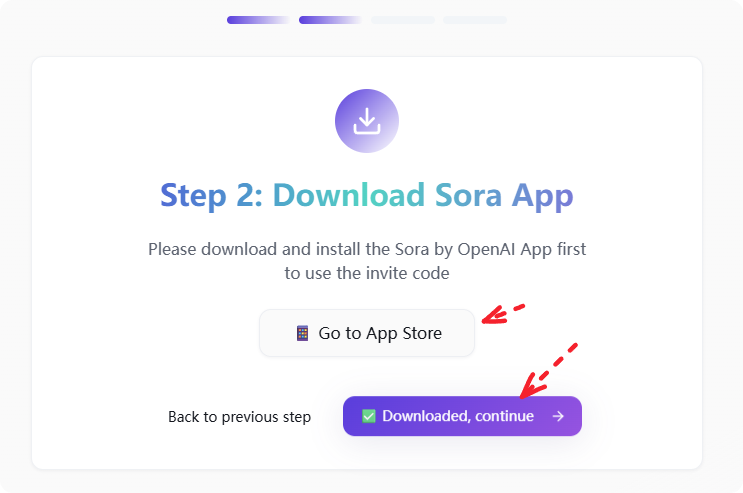The height and width of the screenshot is (493, 743).
Task: Go back to previous step
Action: point(239,416)
